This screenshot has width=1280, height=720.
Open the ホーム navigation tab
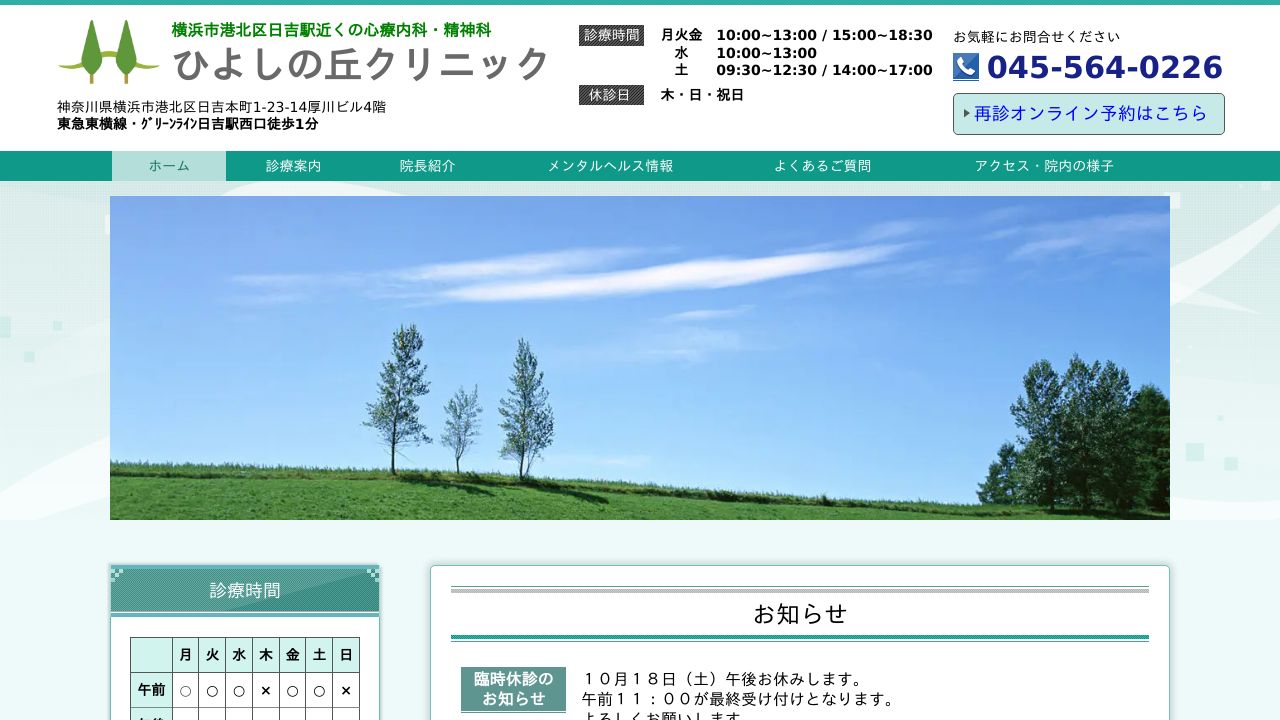coord(169,166)
